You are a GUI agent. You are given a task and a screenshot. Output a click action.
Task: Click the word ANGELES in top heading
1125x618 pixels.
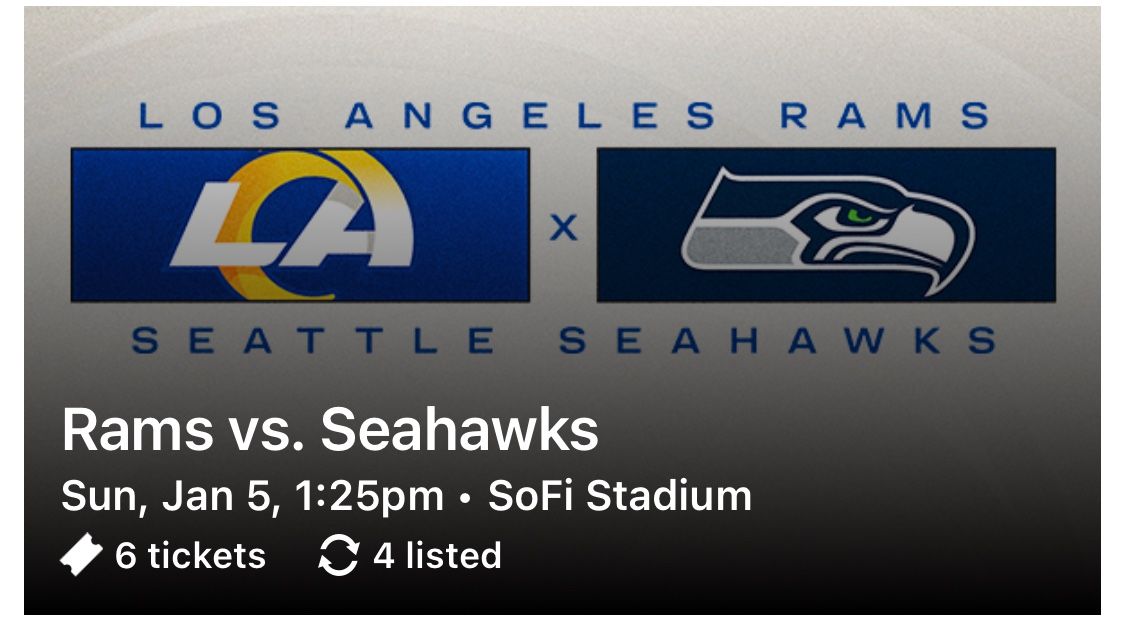[530, 117]
